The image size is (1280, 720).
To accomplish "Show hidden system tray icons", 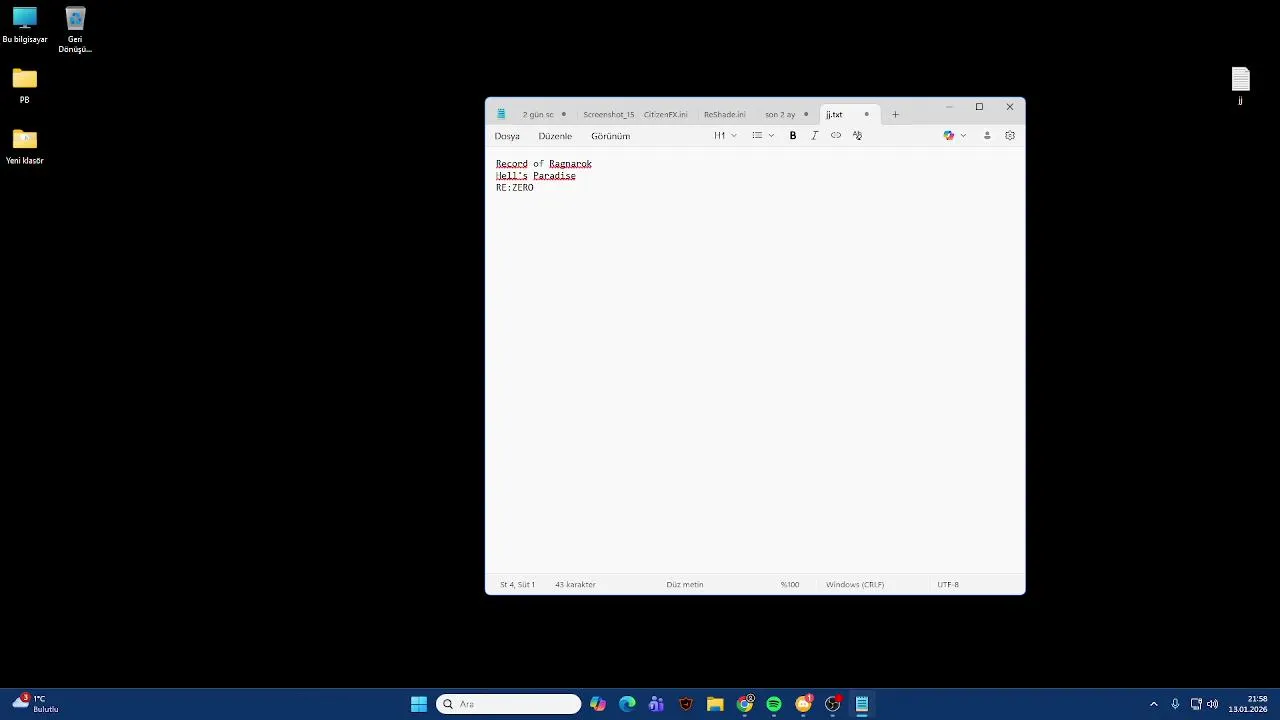I will point(1153,704).
